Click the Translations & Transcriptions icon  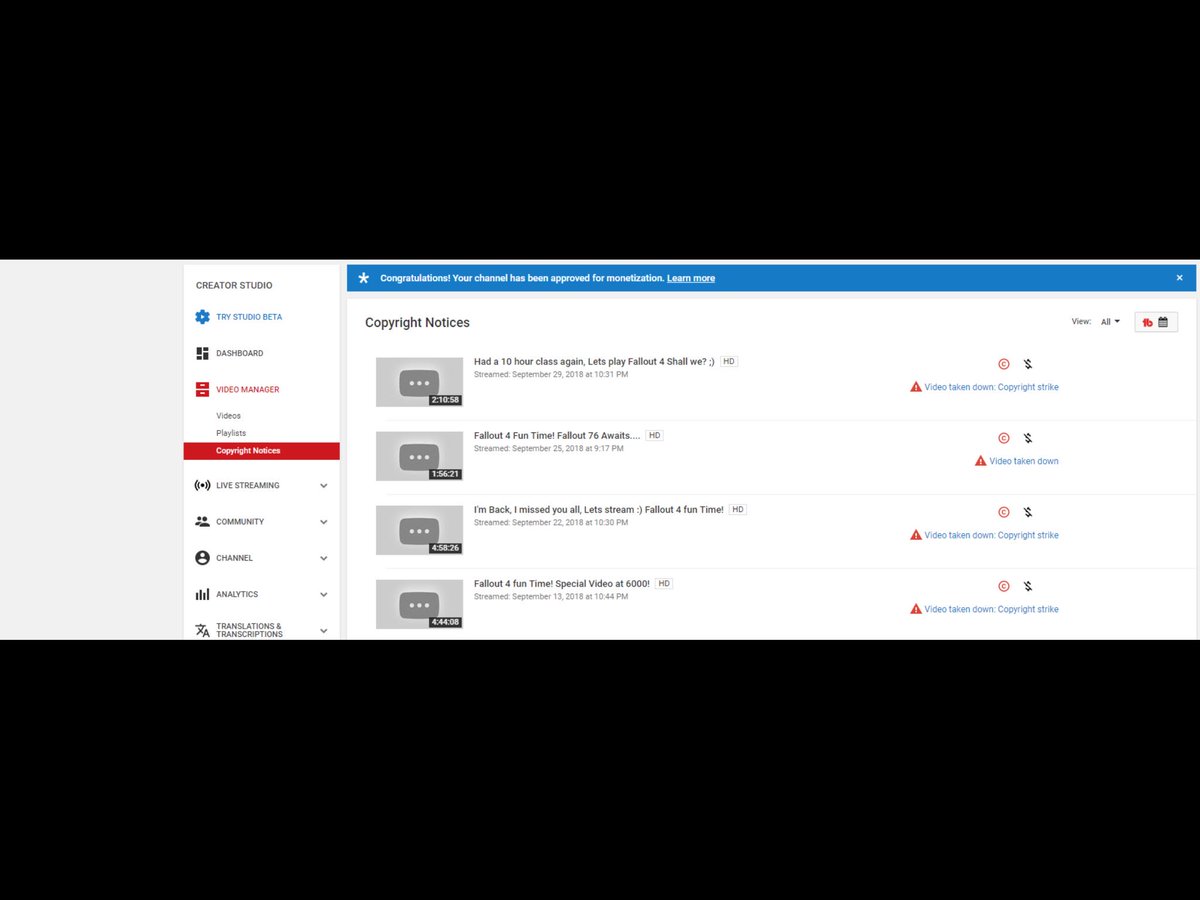202,630
